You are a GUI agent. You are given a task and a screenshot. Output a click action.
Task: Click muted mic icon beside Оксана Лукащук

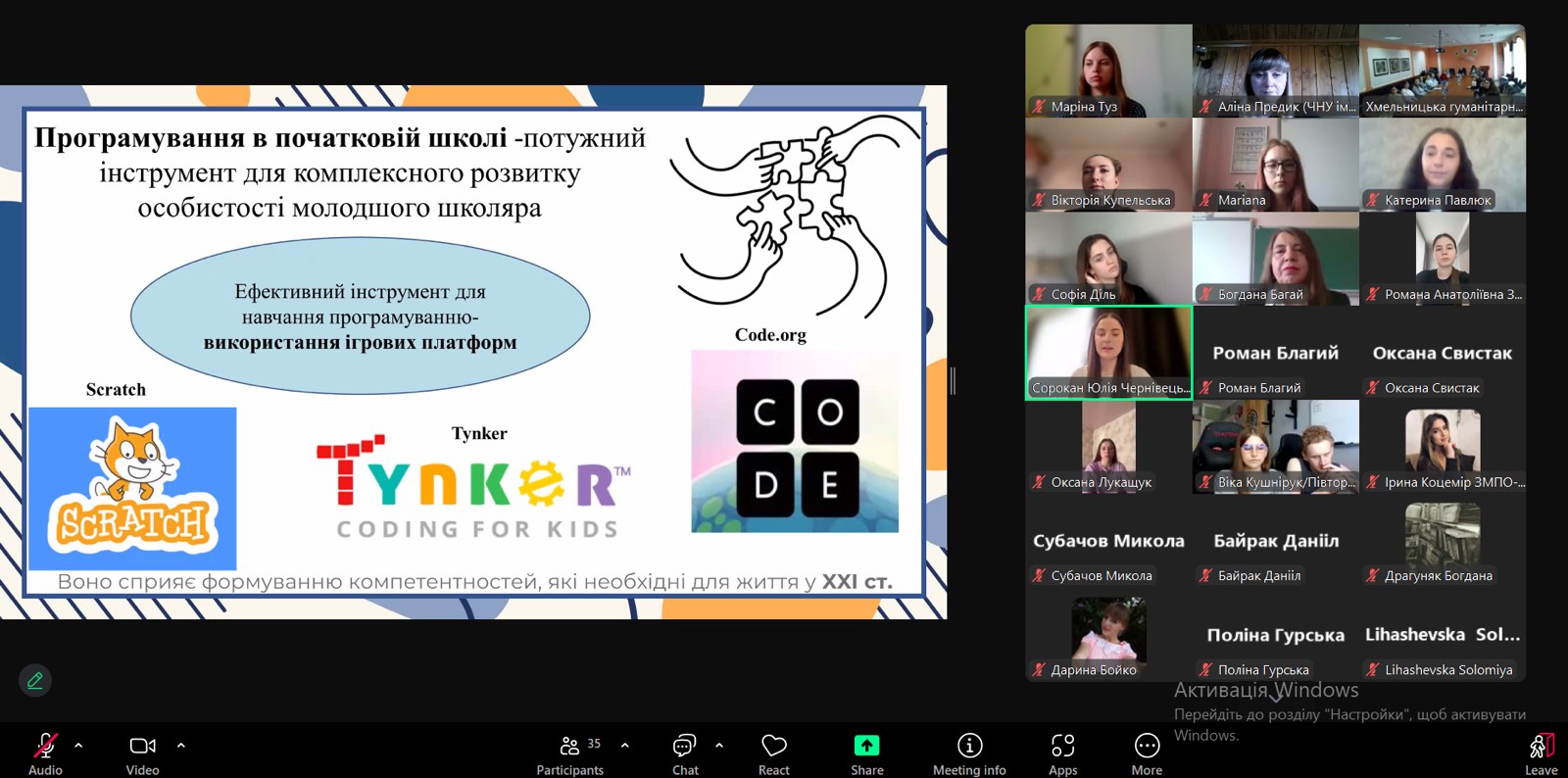click(1039, 482)
